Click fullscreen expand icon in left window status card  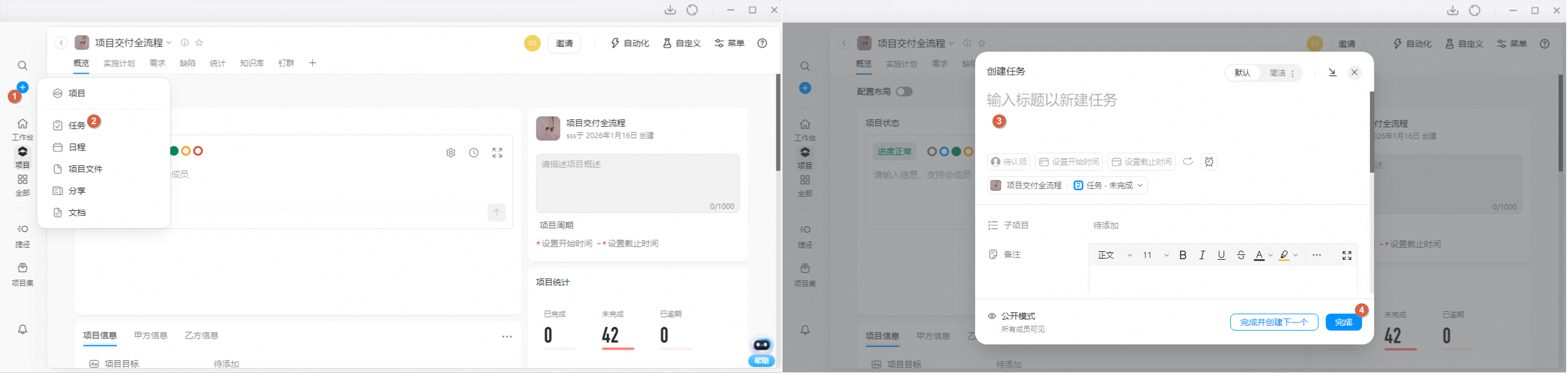coord(497,153)
